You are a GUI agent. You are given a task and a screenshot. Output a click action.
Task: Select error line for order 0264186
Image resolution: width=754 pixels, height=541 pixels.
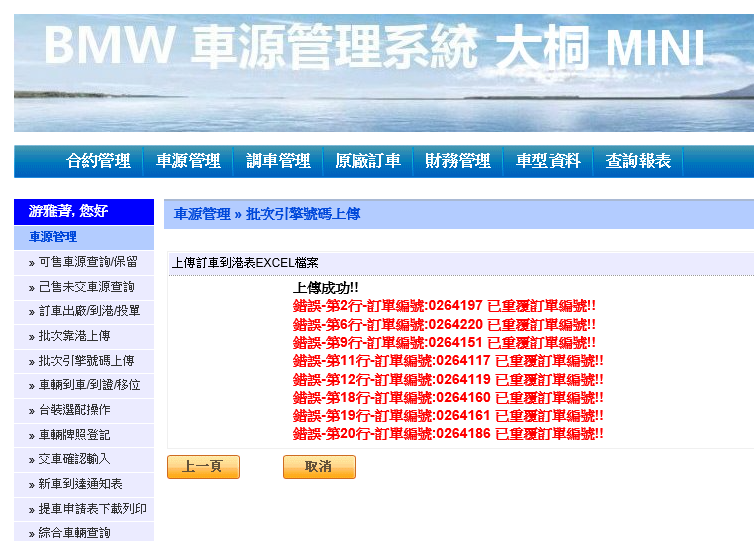[448, 434]
